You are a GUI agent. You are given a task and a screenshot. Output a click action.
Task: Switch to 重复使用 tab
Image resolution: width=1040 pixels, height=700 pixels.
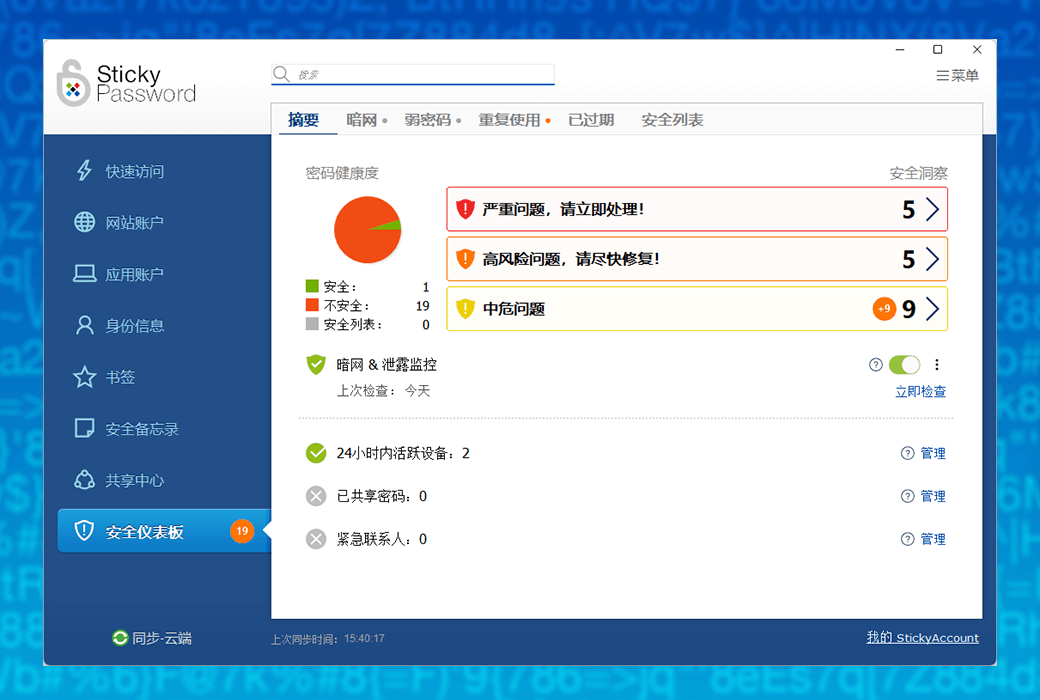point(509,120)
